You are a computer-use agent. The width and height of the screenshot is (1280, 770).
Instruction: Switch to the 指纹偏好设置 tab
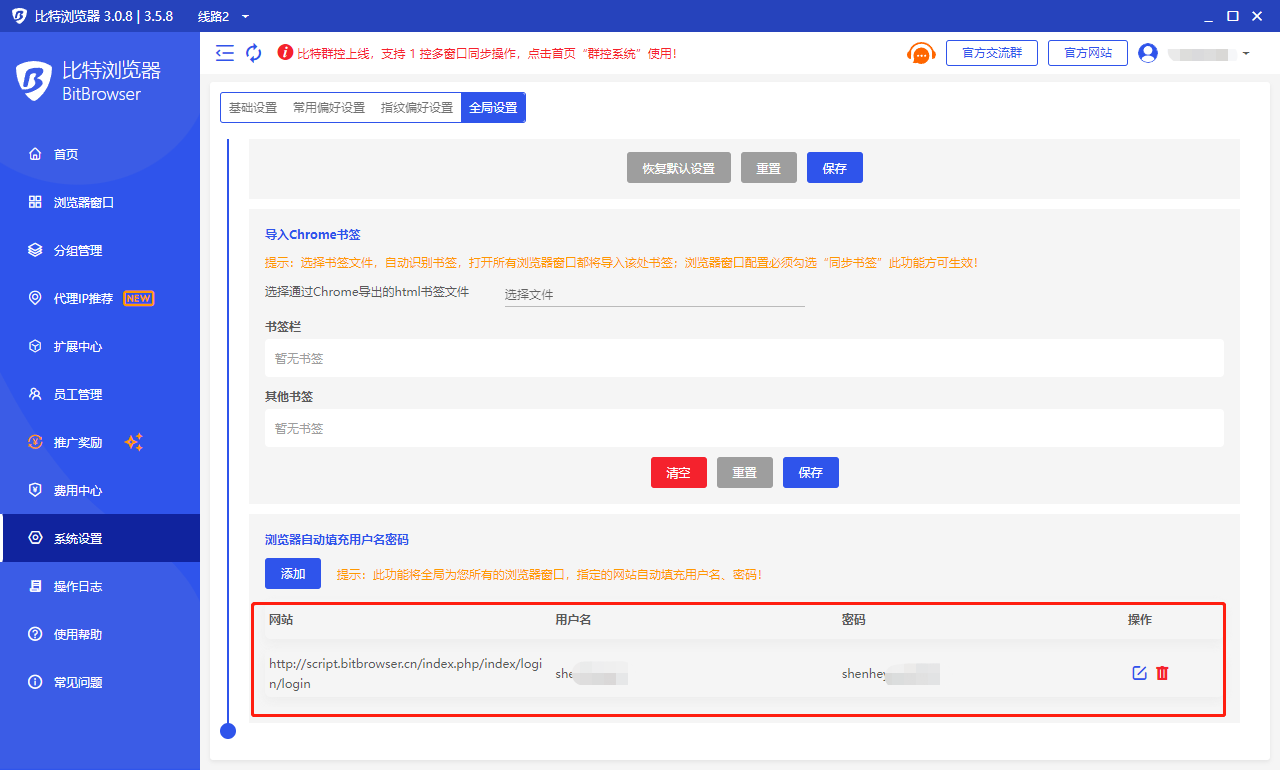pyautogui.click(x=417, y=108)
